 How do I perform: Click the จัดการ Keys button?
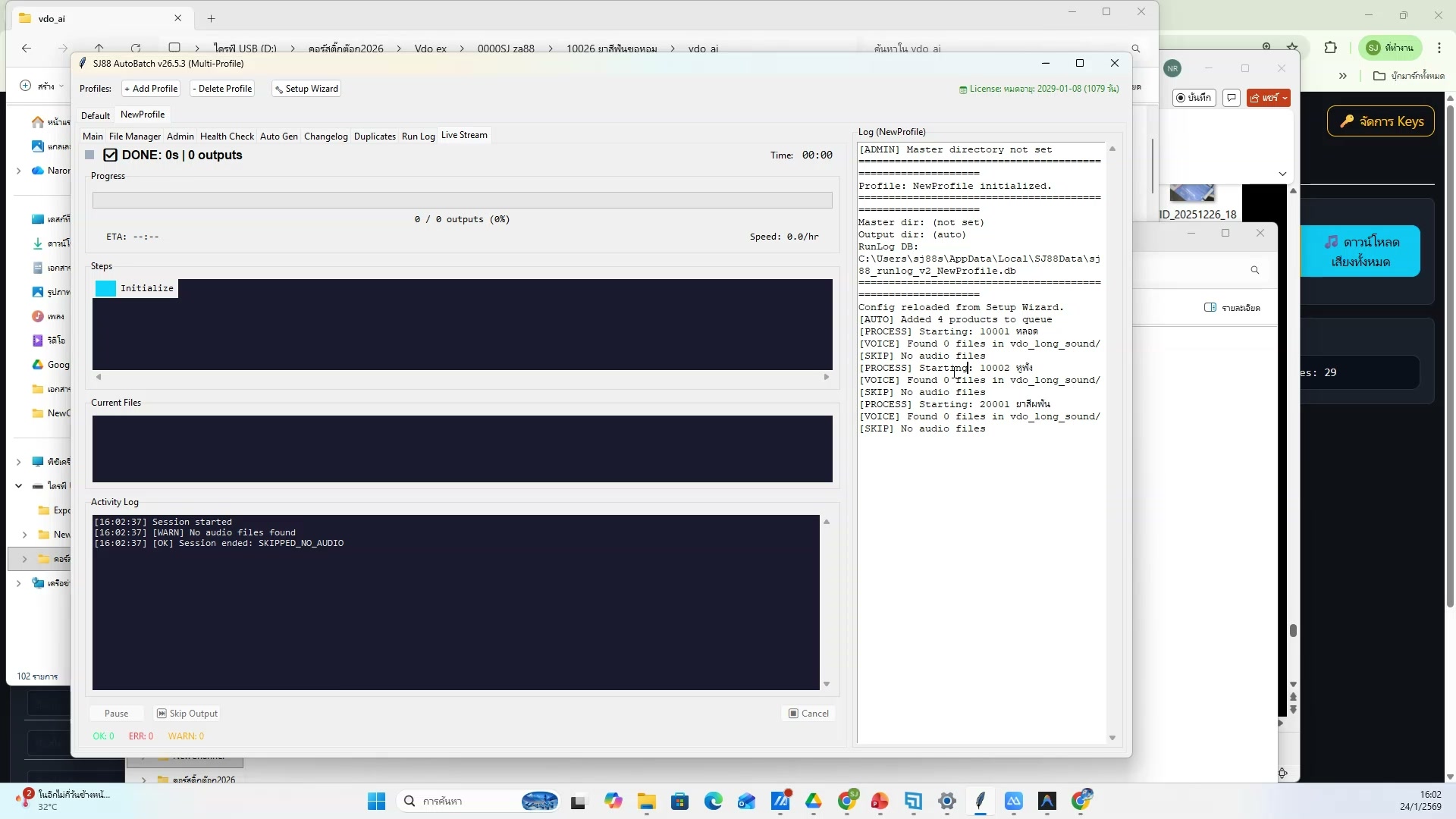coord(1380,121)
